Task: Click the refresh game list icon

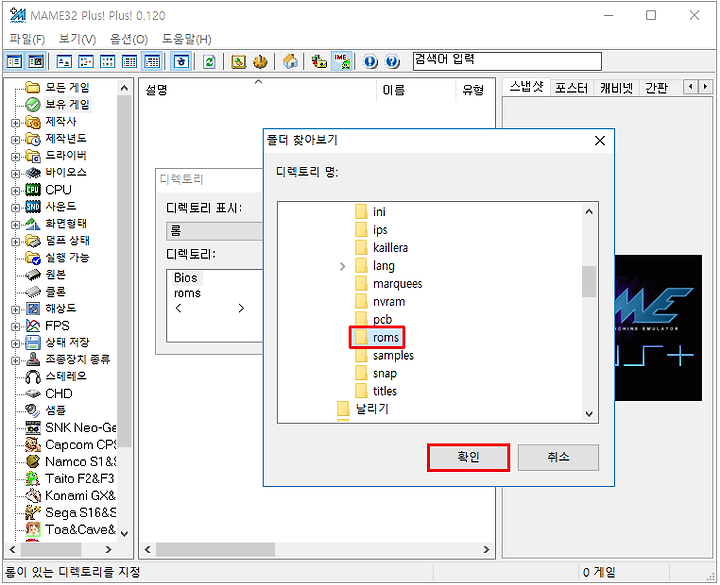Action: tap(209, 61)
